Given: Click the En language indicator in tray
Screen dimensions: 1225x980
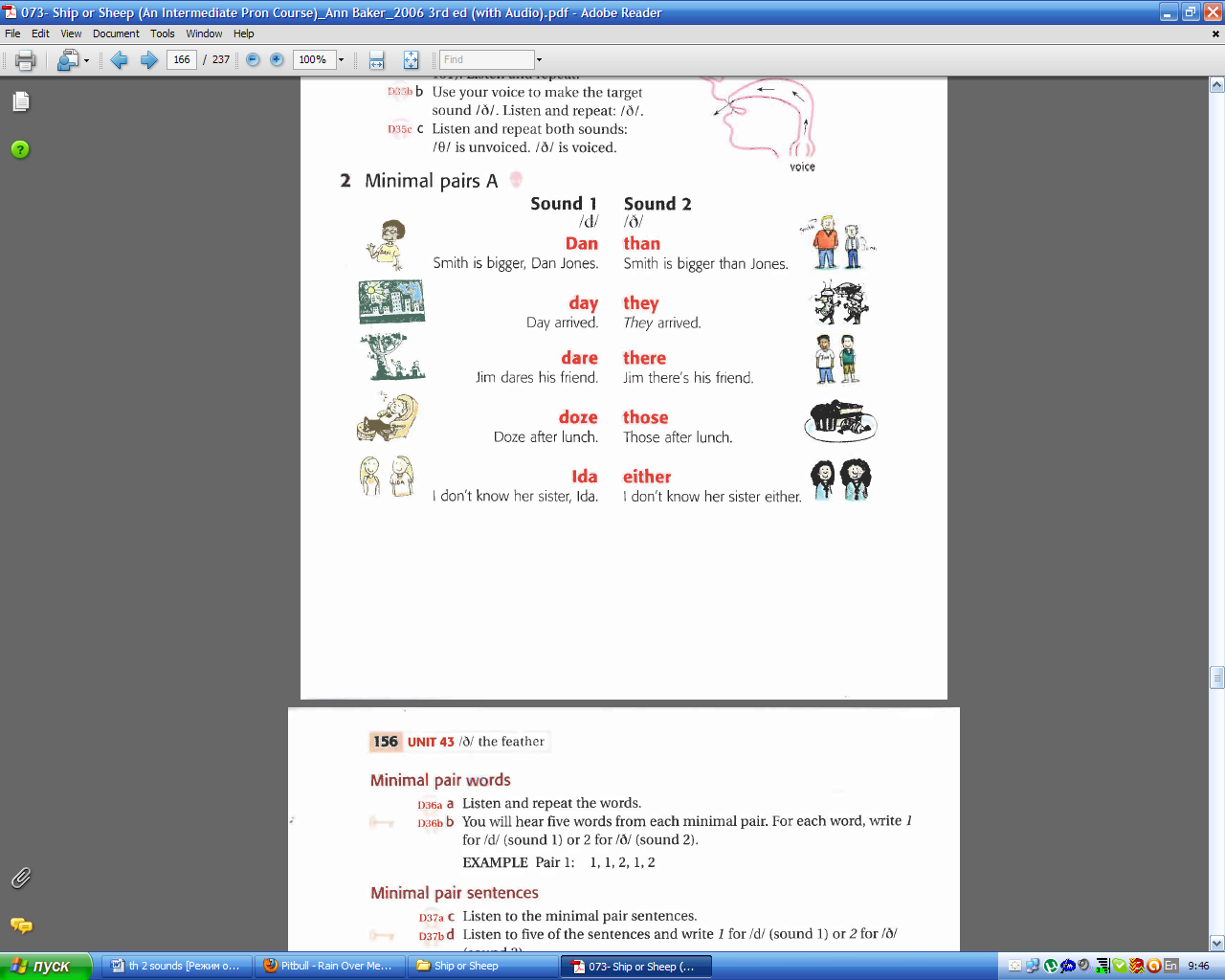Looking at the screenshot, I should (x=1170, y=966).
